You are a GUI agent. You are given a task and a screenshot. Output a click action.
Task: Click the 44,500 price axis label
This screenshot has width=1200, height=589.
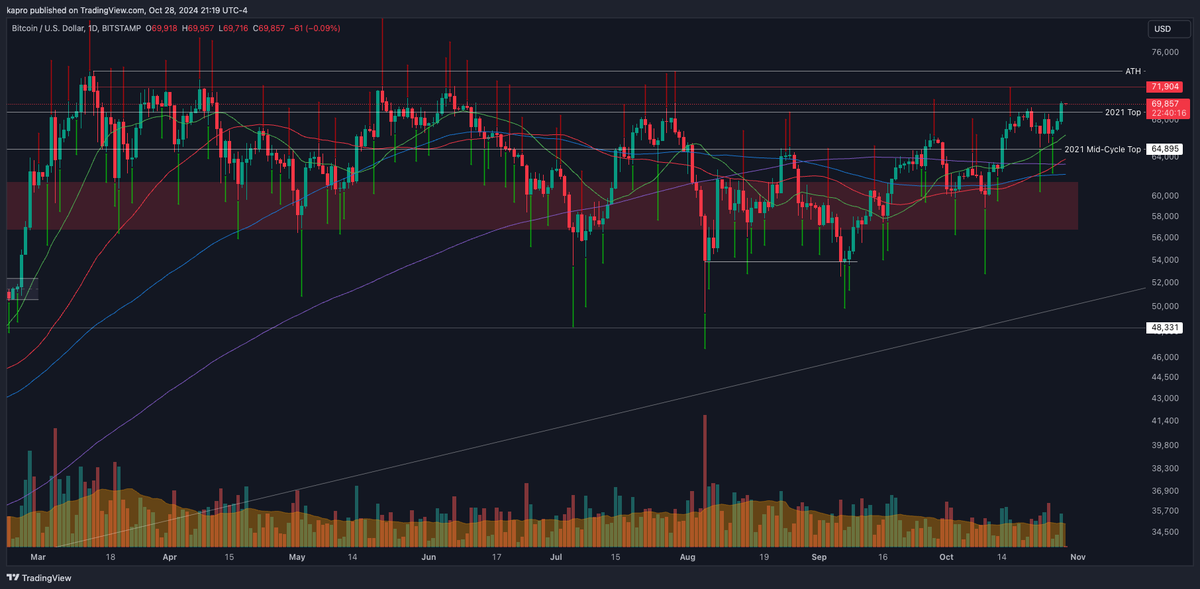(1163, 377)
